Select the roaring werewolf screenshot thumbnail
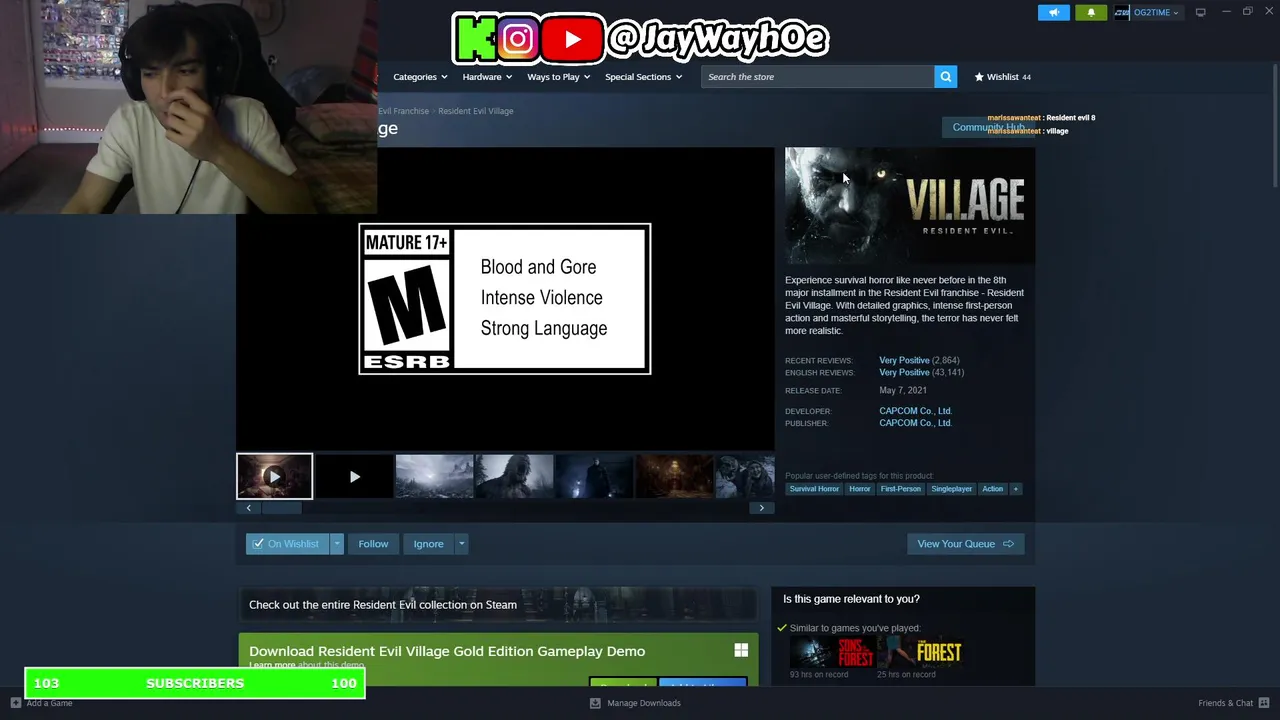This screenshot has height=720, width=1280. click(x=514, y=477)
